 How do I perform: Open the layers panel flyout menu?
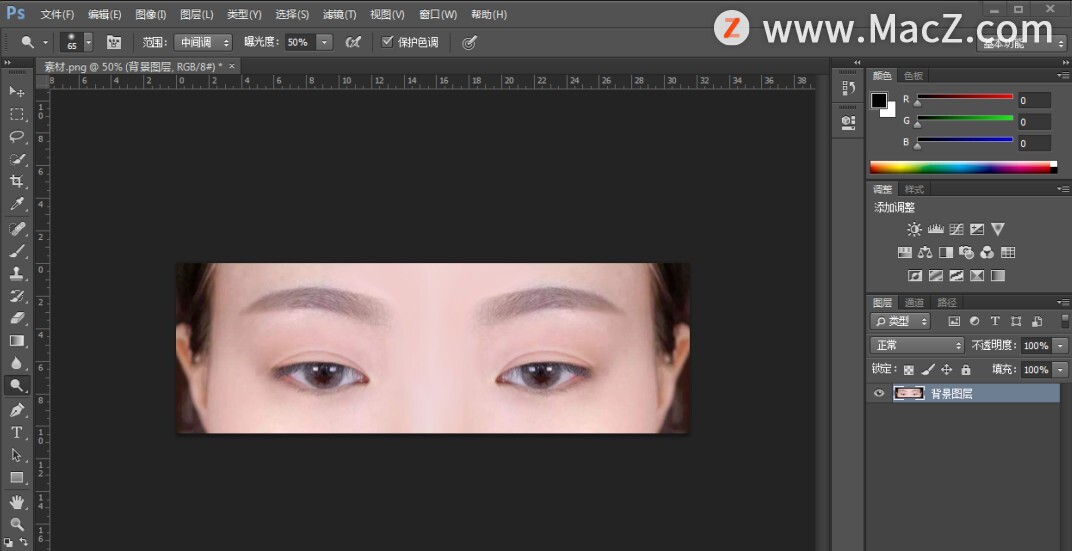(x=1063, y=302)
